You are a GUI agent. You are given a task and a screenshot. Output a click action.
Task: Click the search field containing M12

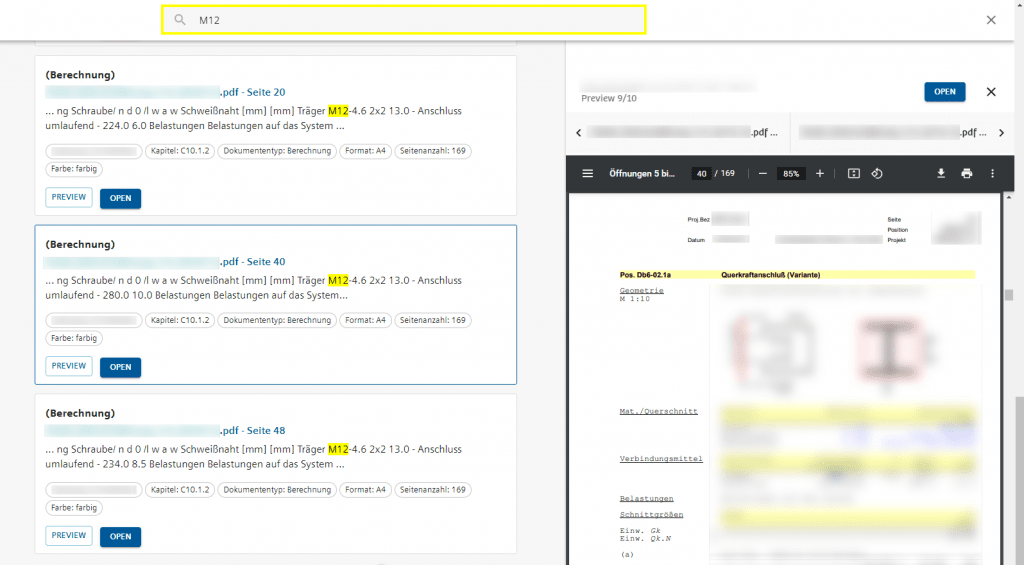point(404,20)
